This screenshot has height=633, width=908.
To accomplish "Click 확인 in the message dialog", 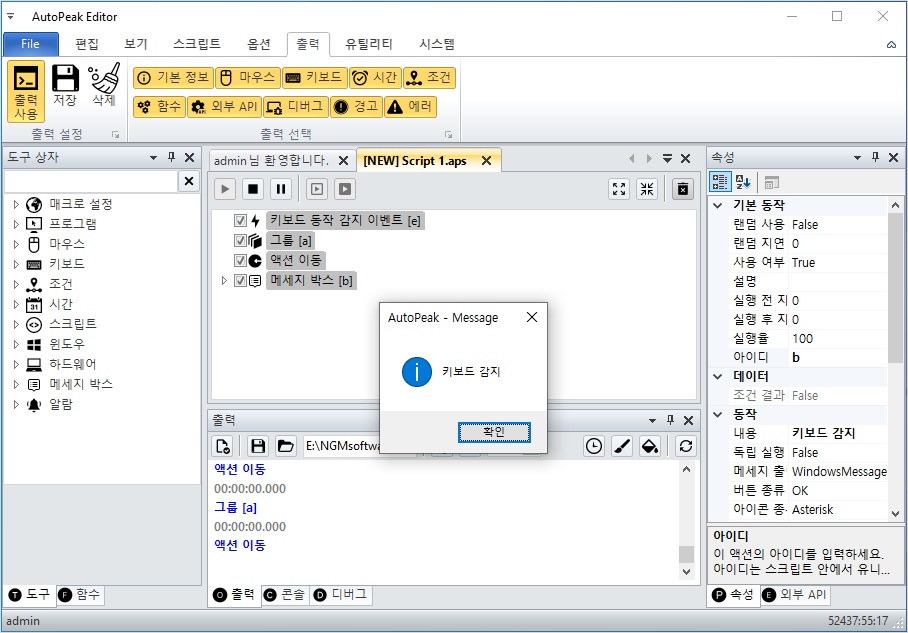I will tap(494, 432).
